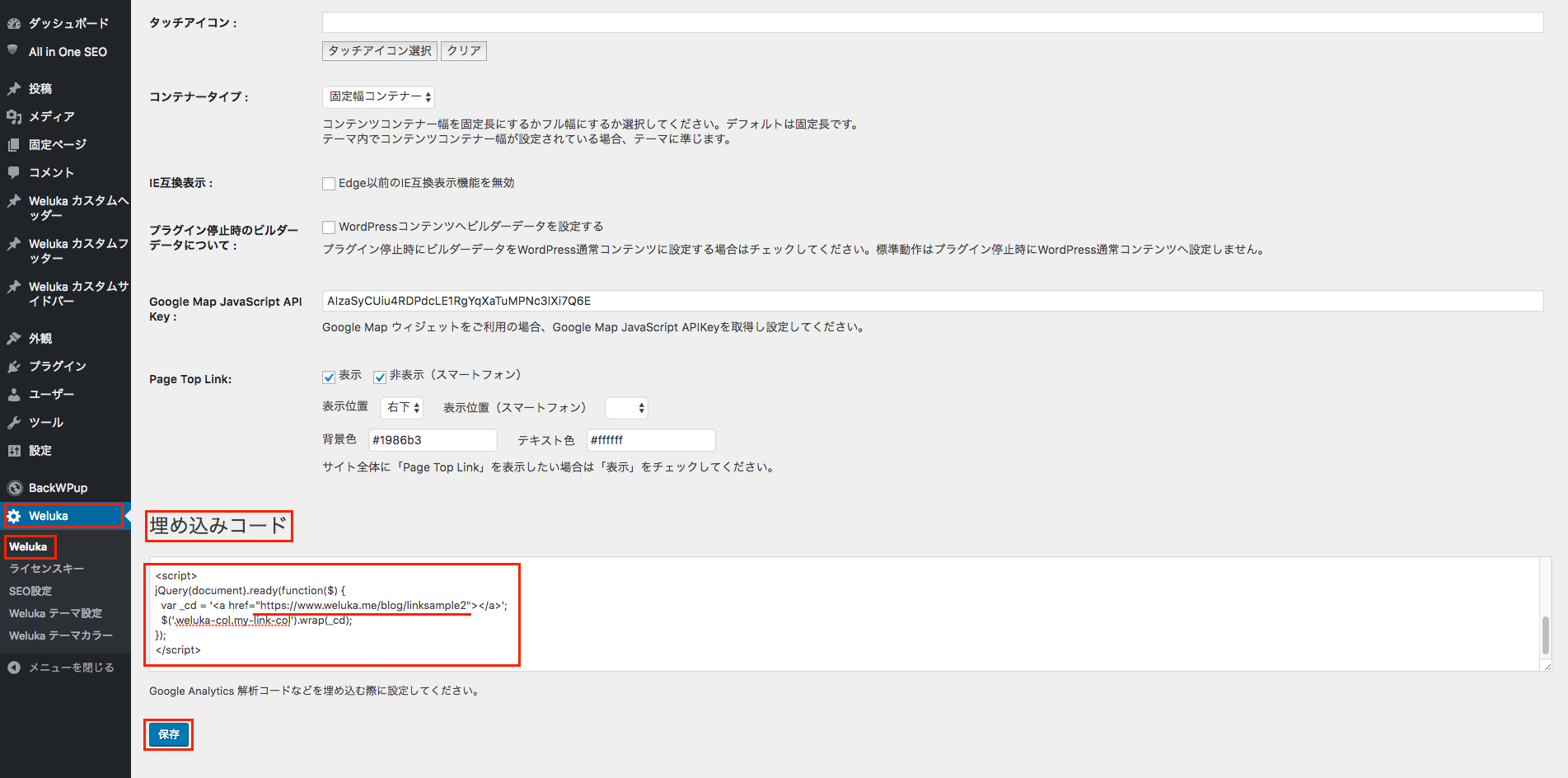Image resolution: width=1568 pixels, height=778 pixels.
Task: Click the 設定 sliders icon
Action: tap(14, 450)
